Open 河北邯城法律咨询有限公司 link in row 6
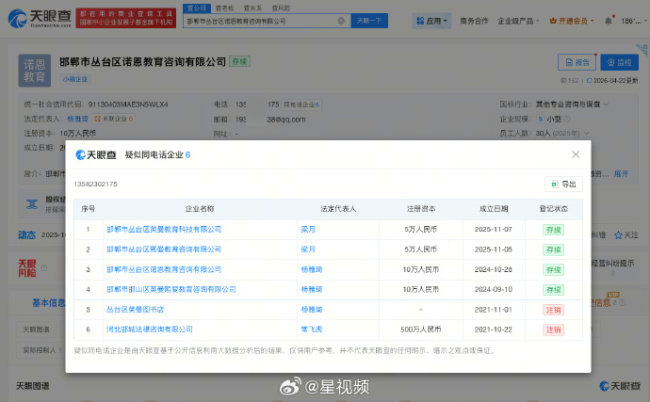Screen dimensions: 650x402 150,329
